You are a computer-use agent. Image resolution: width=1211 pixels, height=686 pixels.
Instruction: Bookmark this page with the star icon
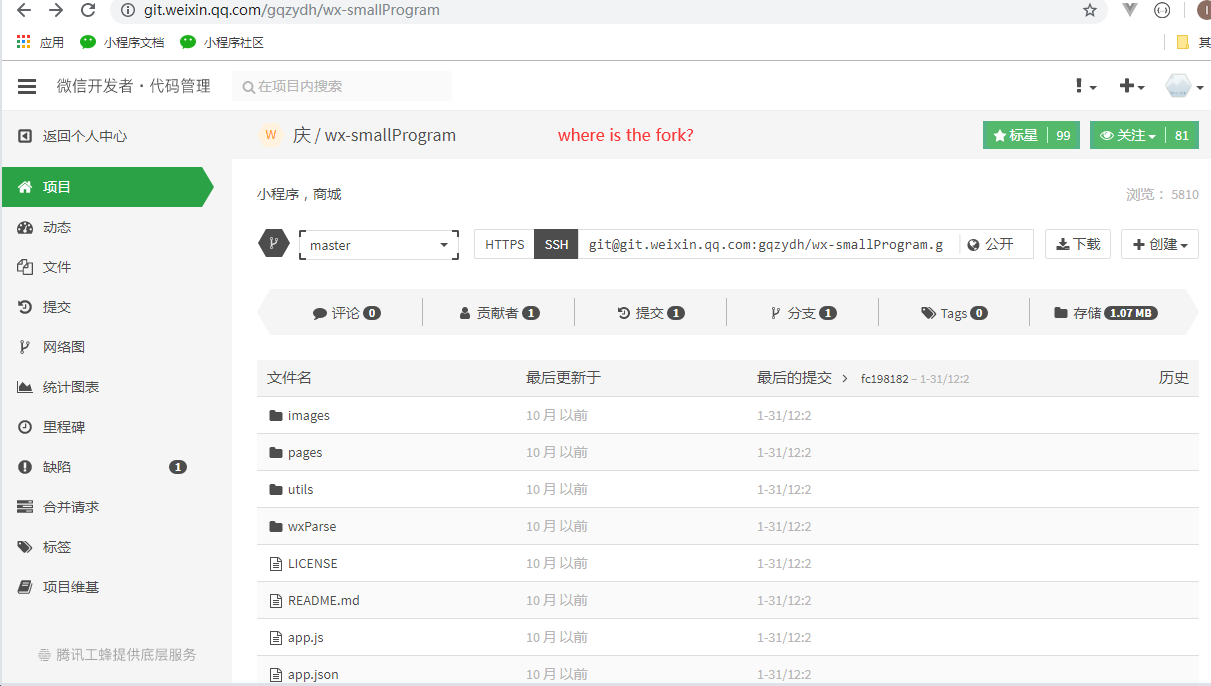1090,10
